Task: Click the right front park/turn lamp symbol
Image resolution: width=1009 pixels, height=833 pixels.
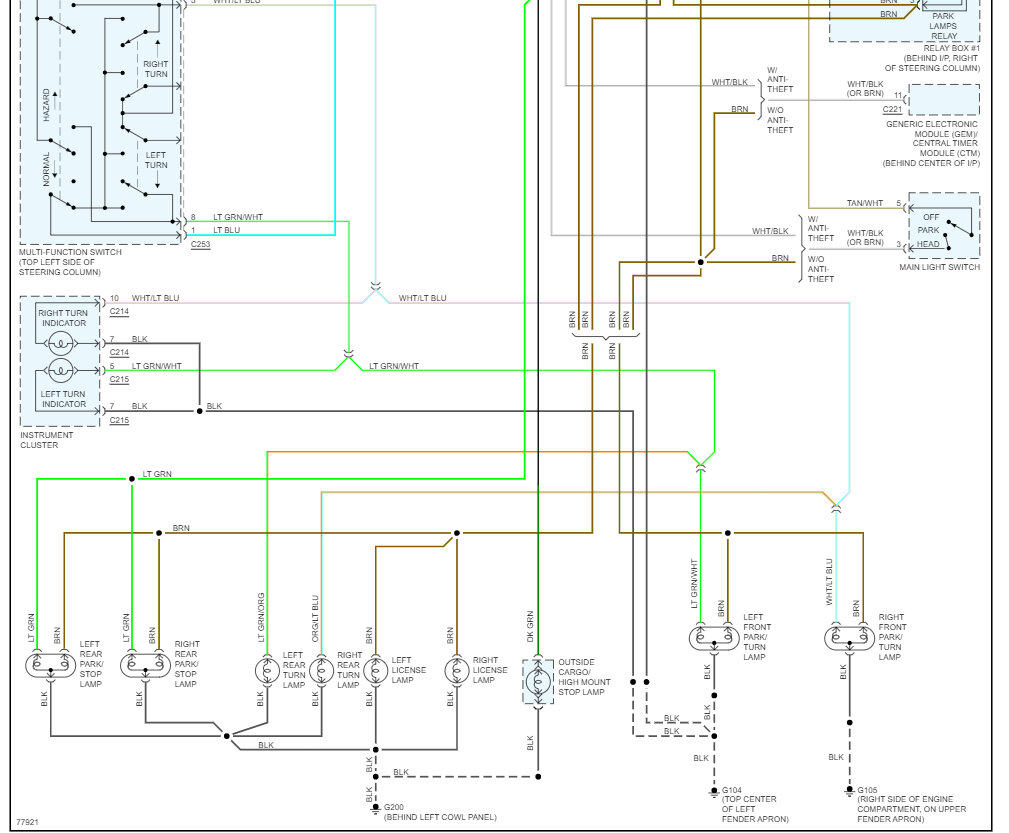Action: [x=849, y=637]
